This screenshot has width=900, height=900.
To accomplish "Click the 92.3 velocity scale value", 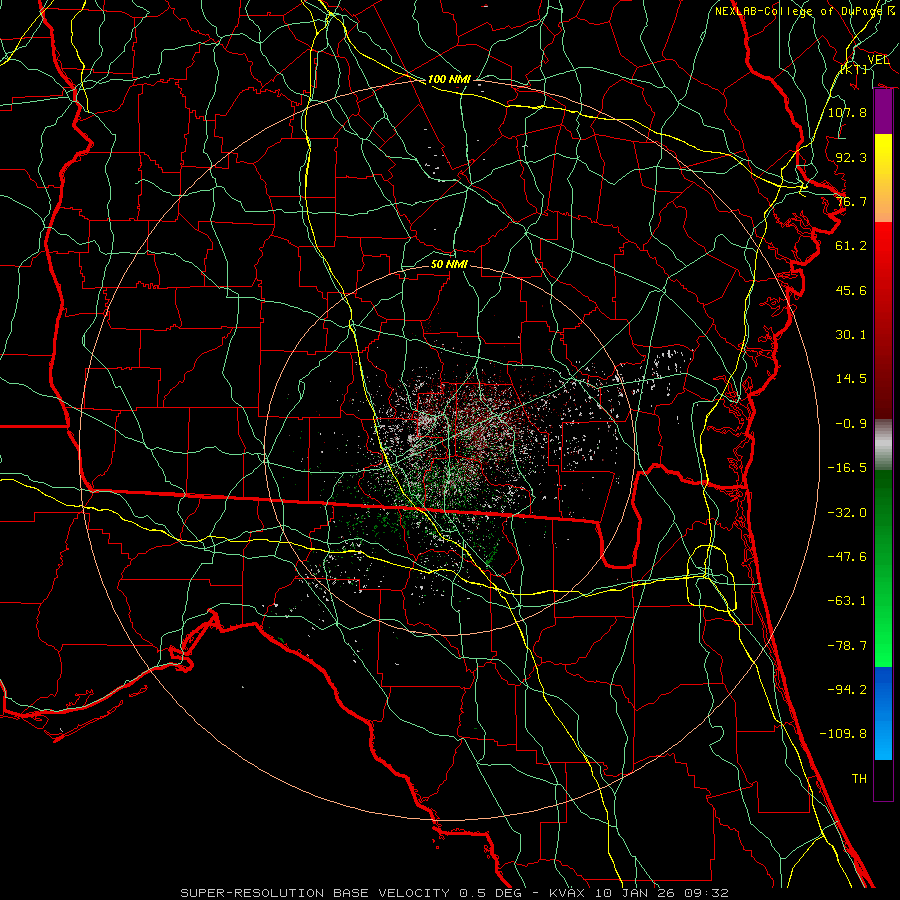I will pyautogui.click(x=851, y=157).
